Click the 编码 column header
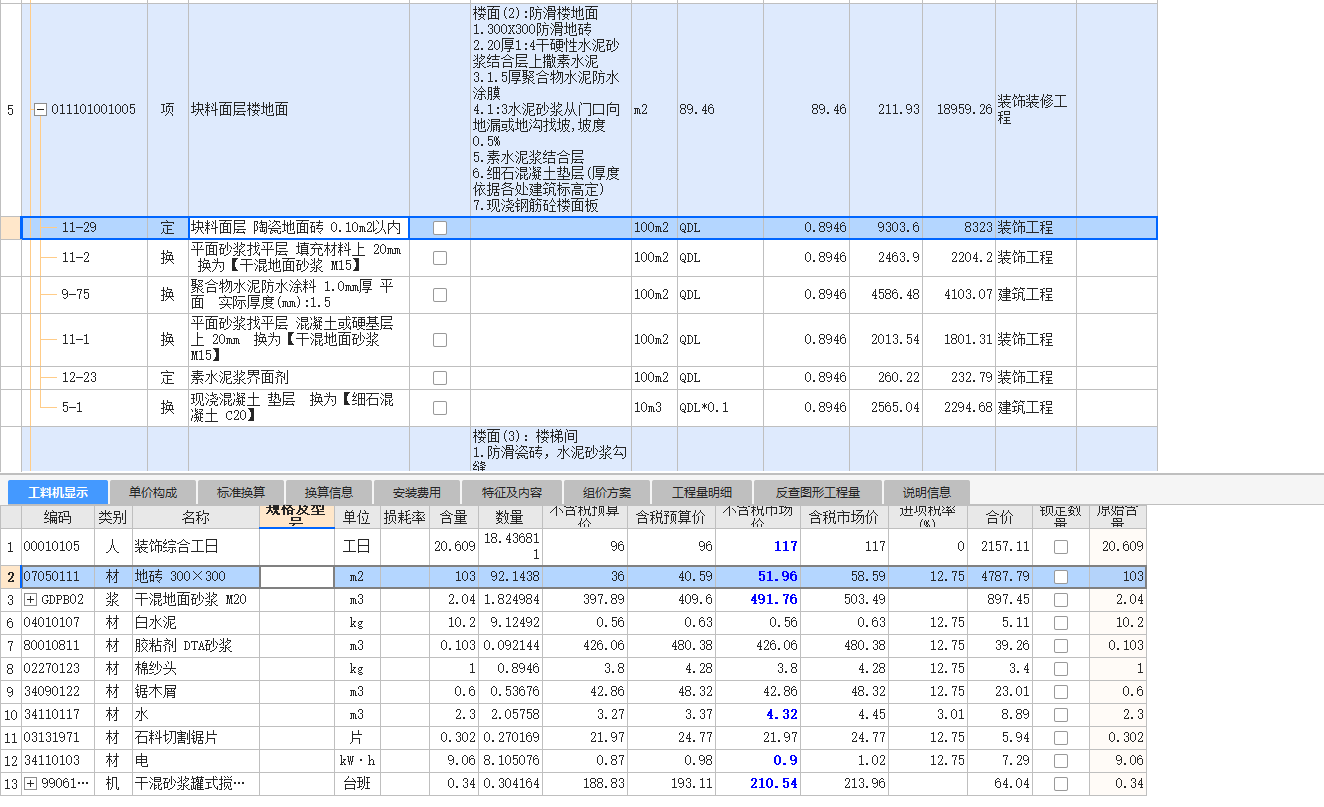 point(57,517)
